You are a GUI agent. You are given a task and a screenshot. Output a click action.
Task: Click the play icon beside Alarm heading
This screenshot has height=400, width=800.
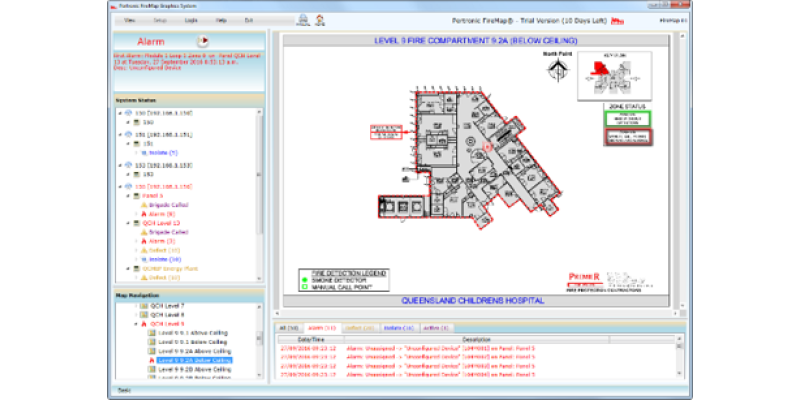pos(203,41)
